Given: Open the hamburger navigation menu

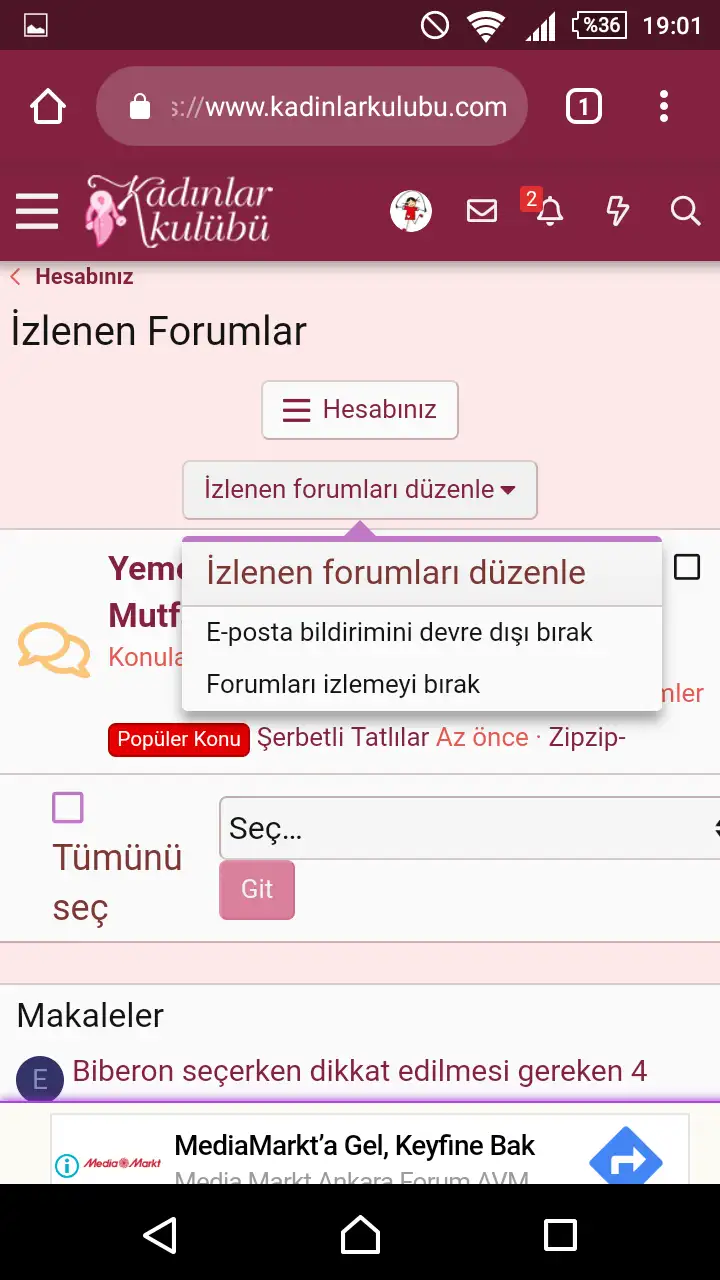Looking at the screenshot, I should point(37,211).
